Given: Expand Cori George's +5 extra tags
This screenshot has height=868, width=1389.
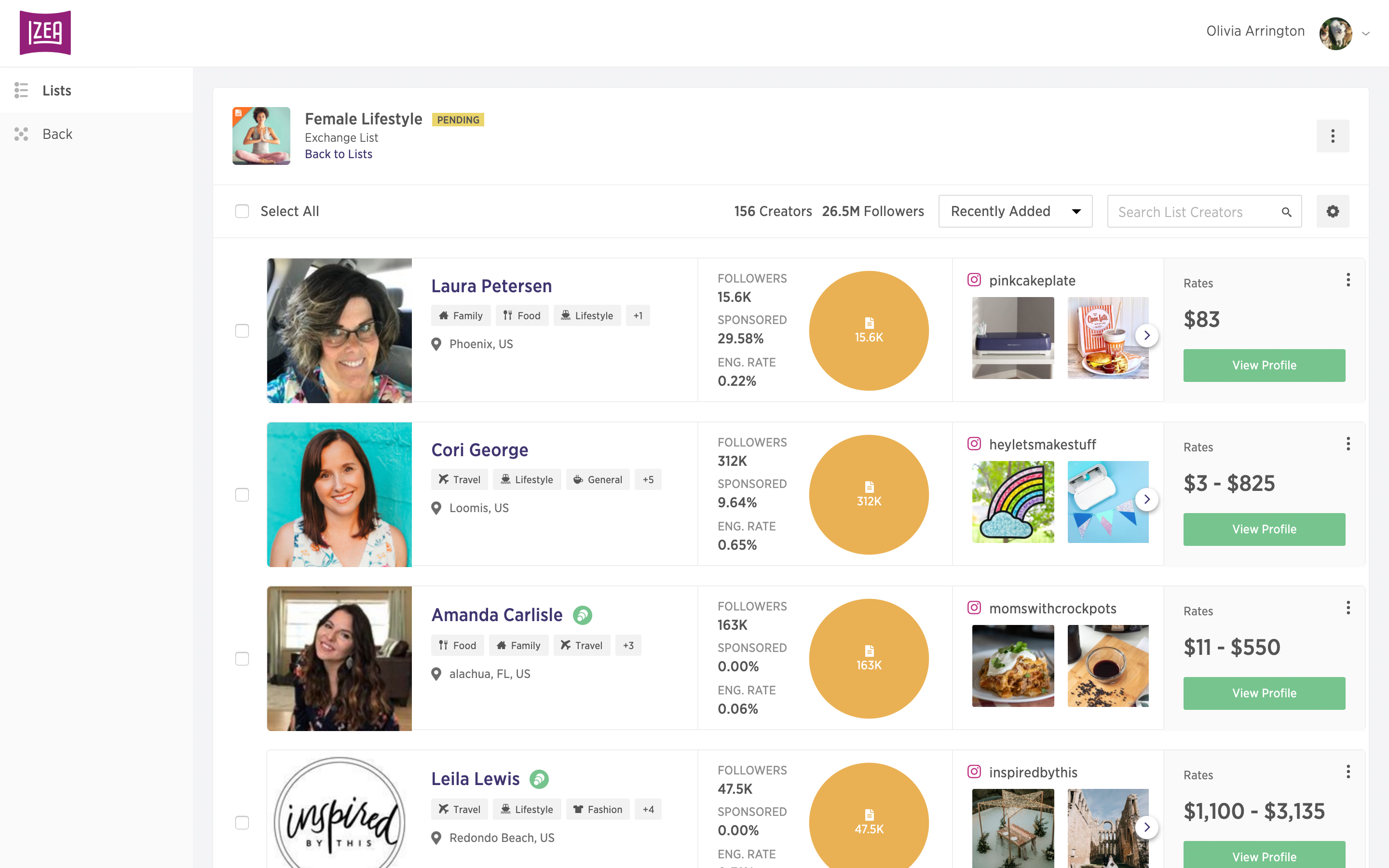Looking at the screenshot, I should [x=647, y=479].
